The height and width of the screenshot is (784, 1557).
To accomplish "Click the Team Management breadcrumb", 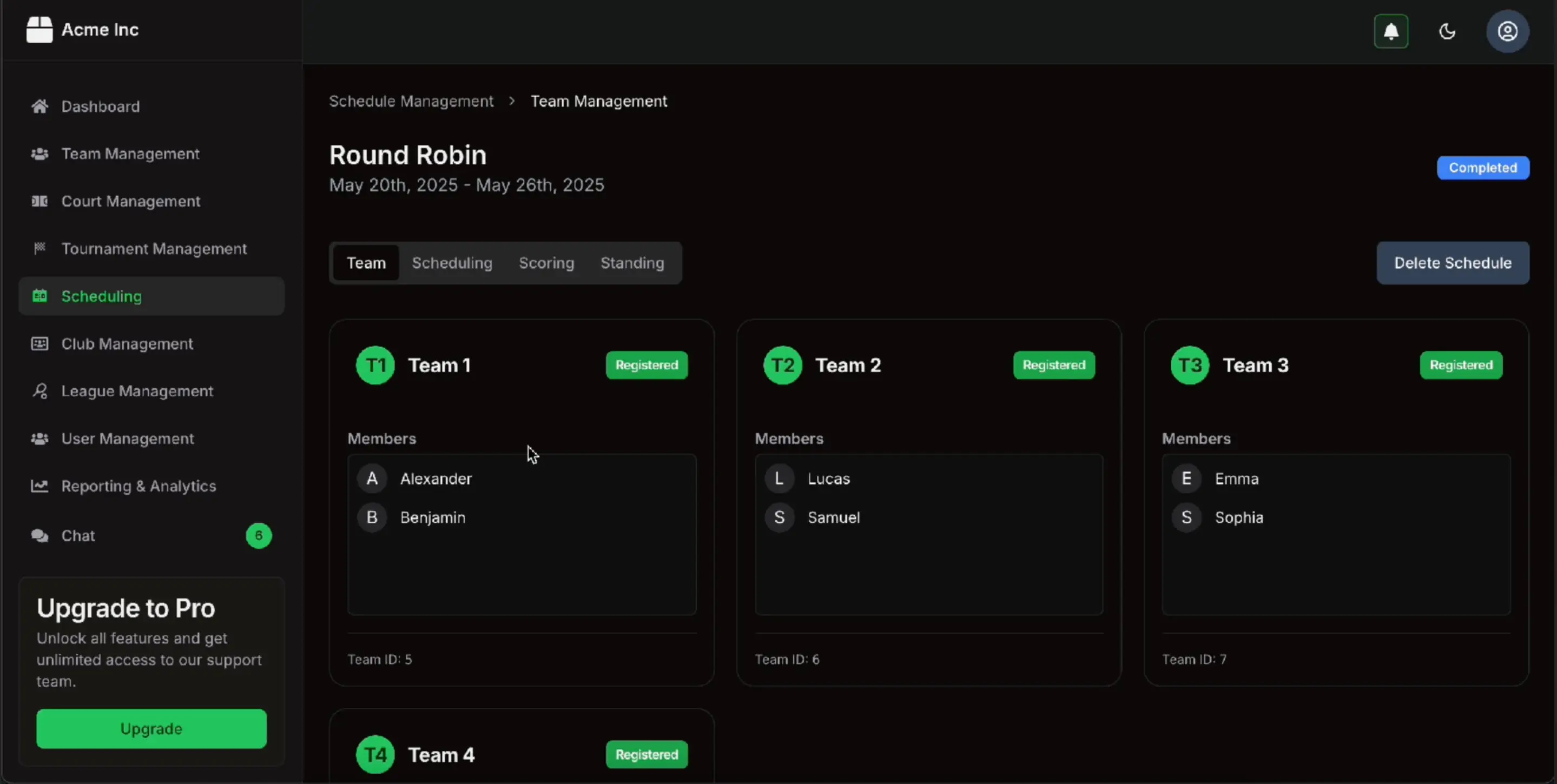I will (598, 101).
